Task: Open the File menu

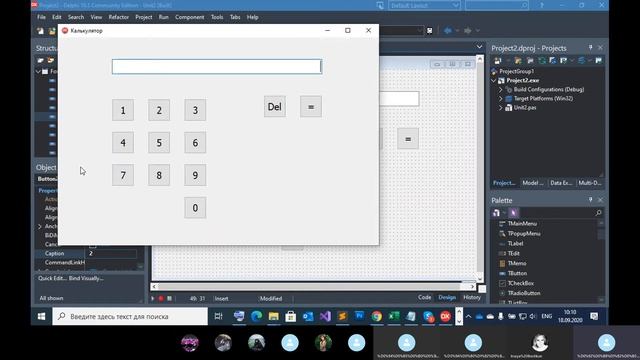Action: 41,17
